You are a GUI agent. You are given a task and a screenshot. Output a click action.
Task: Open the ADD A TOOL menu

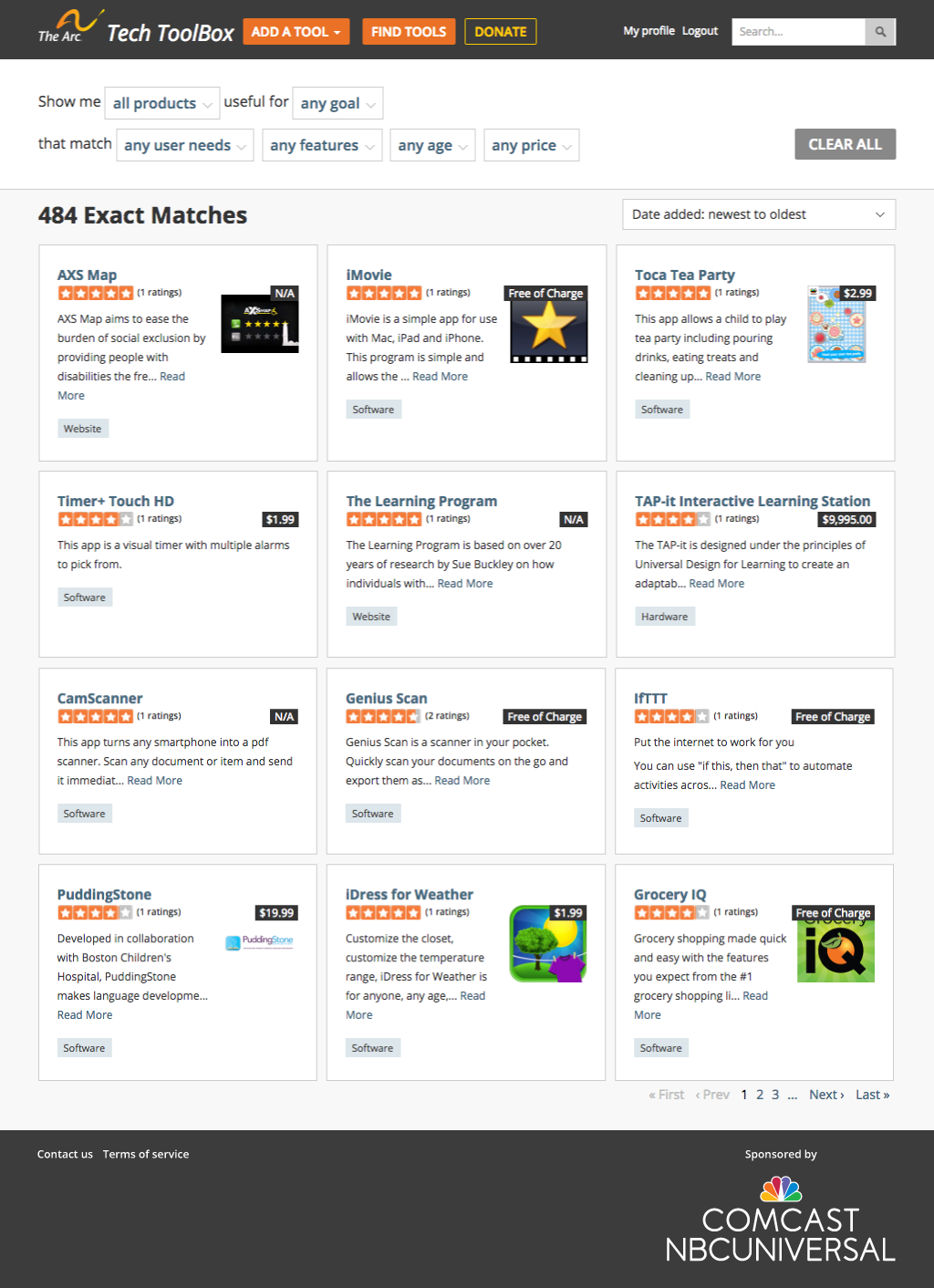(296, 32)
